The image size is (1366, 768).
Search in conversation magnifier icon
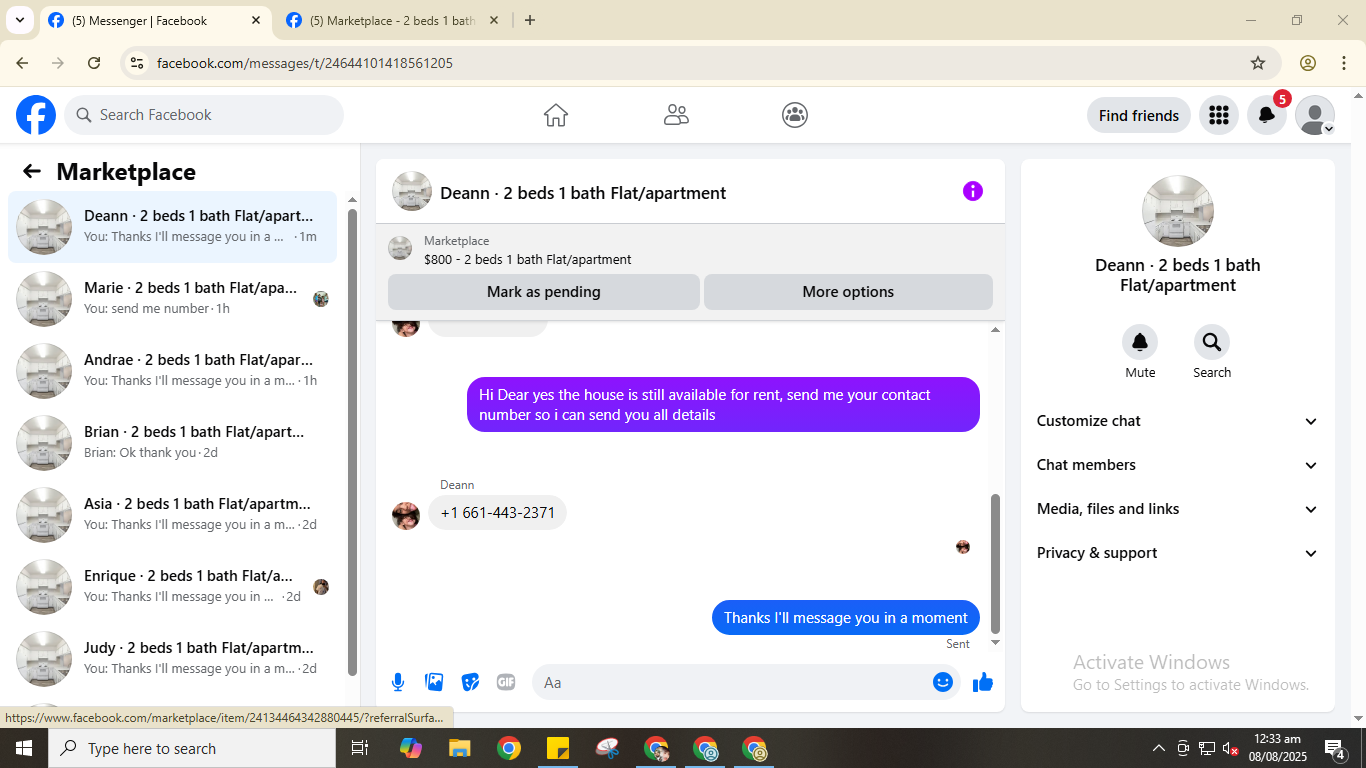pos(1212,342)
